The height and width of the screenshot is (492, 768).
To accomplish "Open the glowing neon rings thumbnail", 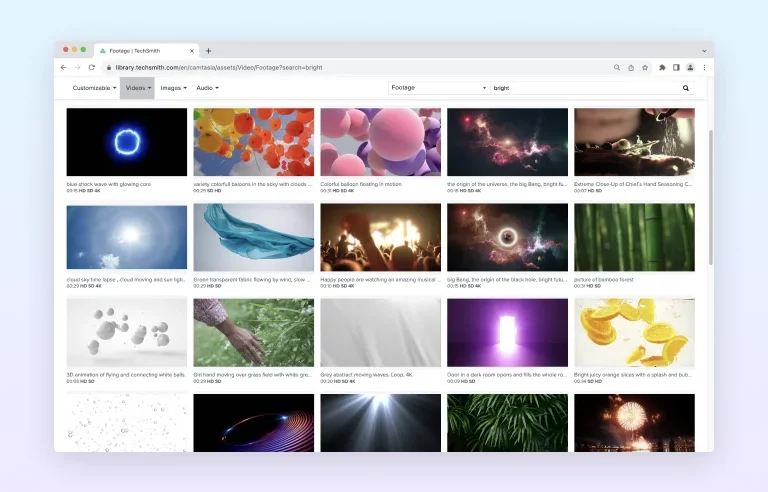I will 254,423.
